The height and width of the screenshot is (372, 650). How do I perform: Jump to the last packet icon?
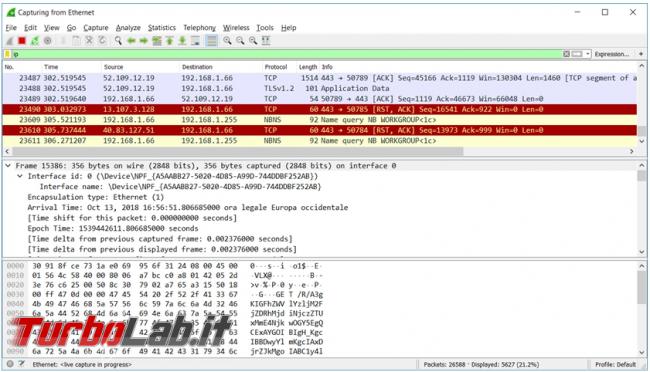tap(182, 41)
